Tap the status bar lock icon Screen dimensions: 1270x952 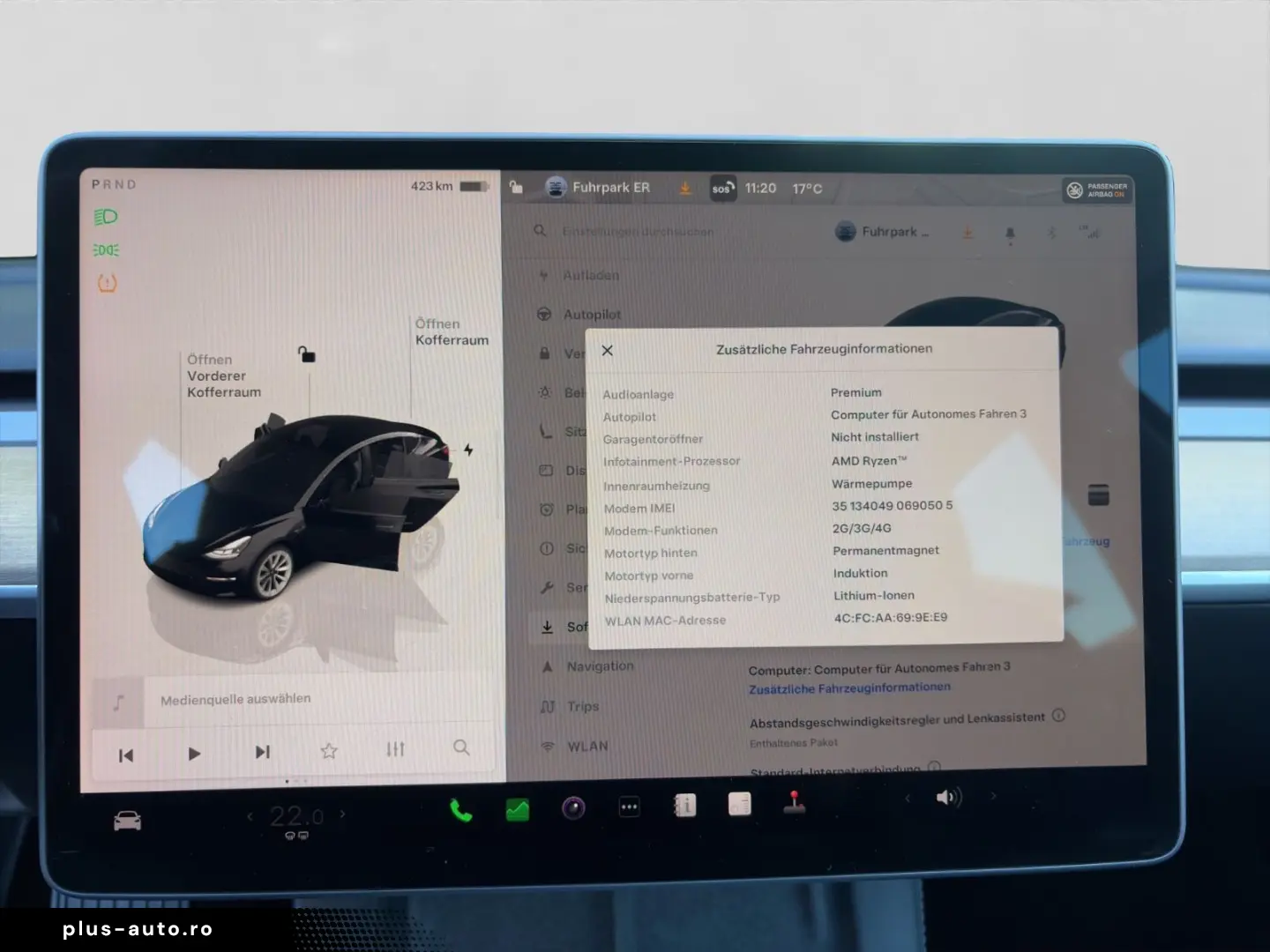point(517,187)
